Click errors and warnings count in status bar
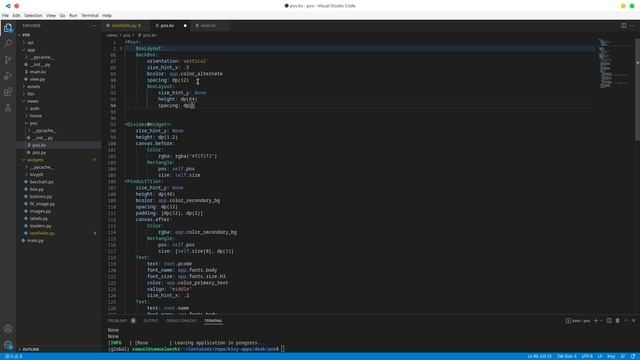 click(x=14, y=356)
